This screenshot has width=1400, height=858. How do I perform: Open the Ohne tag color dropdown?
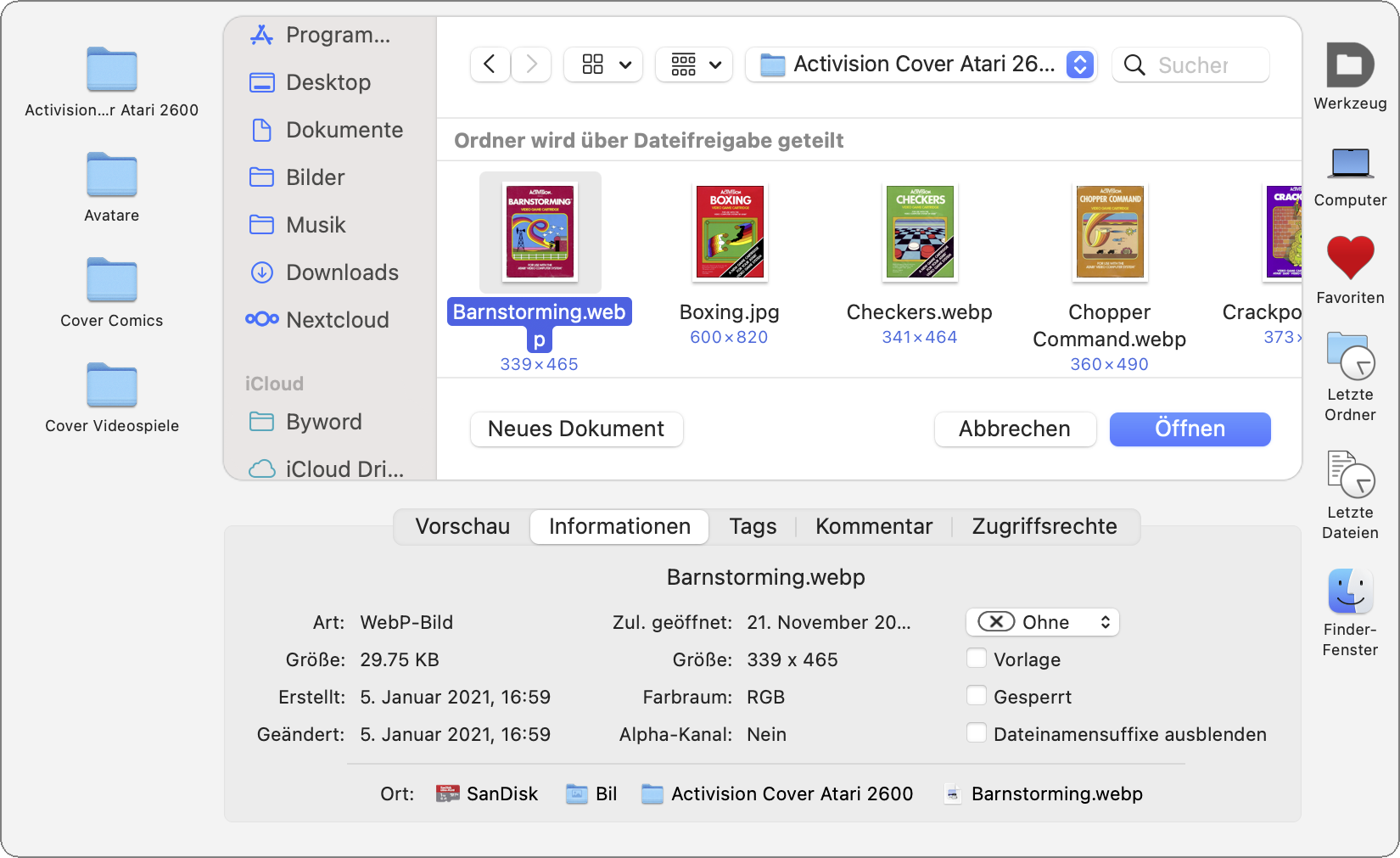point(1043,622)
